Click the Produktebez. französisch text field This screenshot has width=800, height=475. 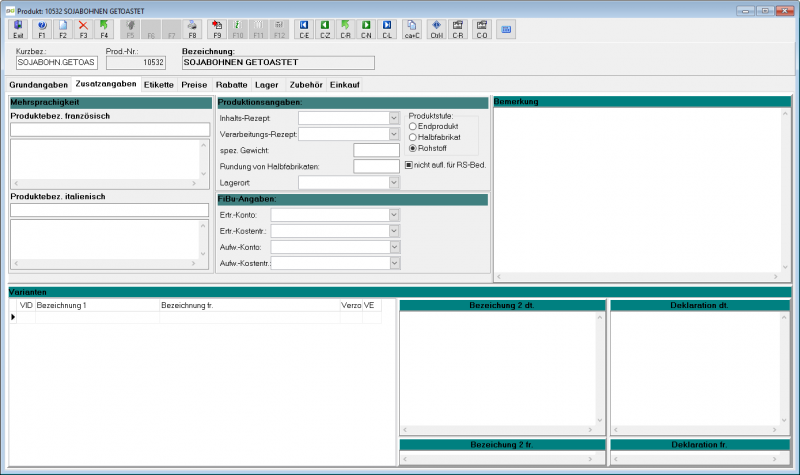pyautogui.click(x=110, y=130)
